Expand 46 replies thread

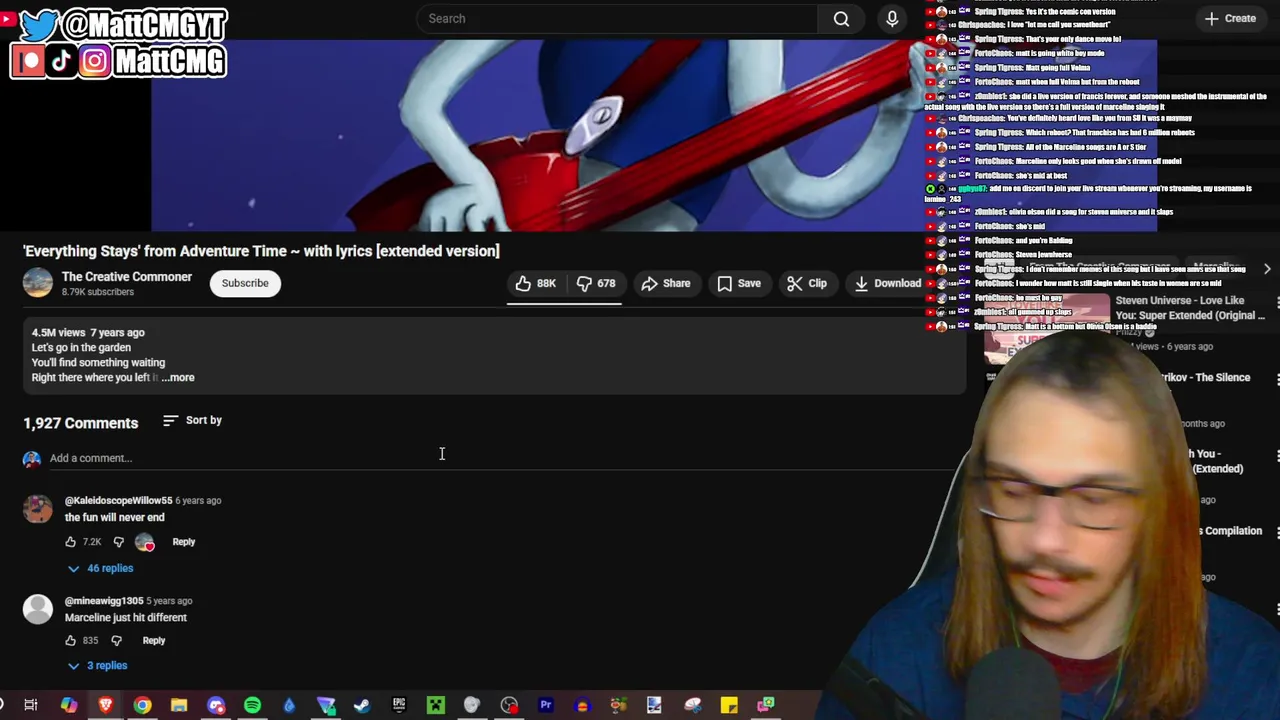click(x=100, y=568)
